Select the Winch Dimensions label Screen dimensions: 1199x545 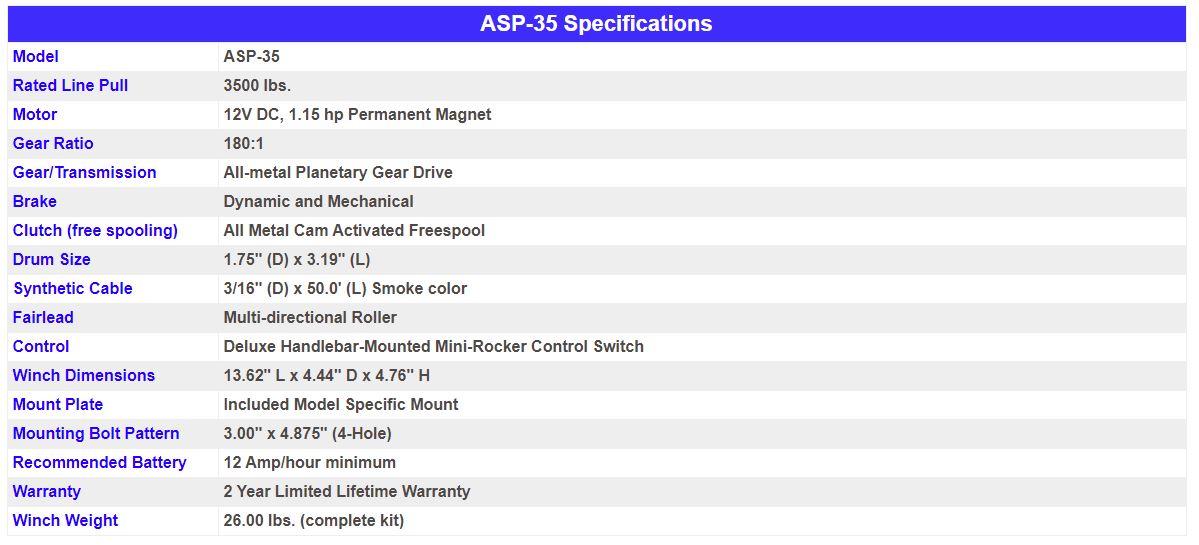pyautogui.click(x=83, y=375)
